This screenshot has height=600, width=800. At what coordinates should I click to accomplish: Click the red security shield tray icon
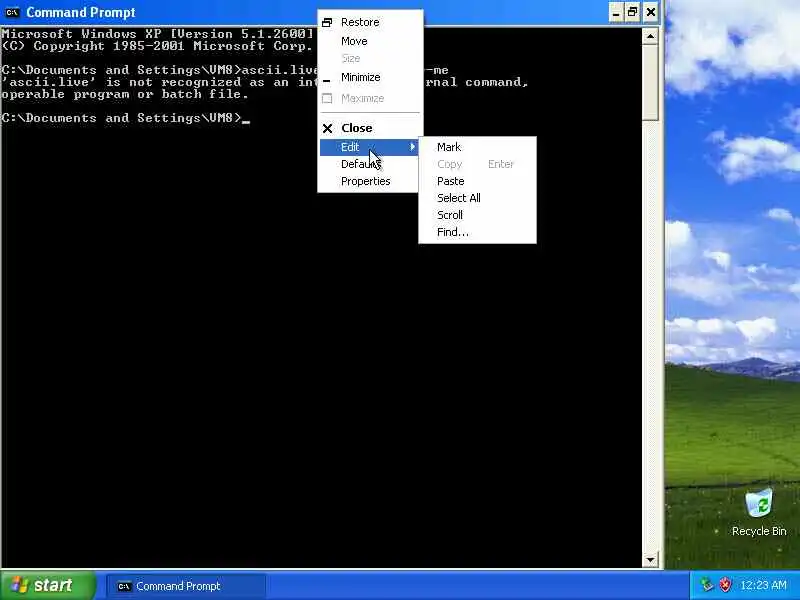(725, 585)
